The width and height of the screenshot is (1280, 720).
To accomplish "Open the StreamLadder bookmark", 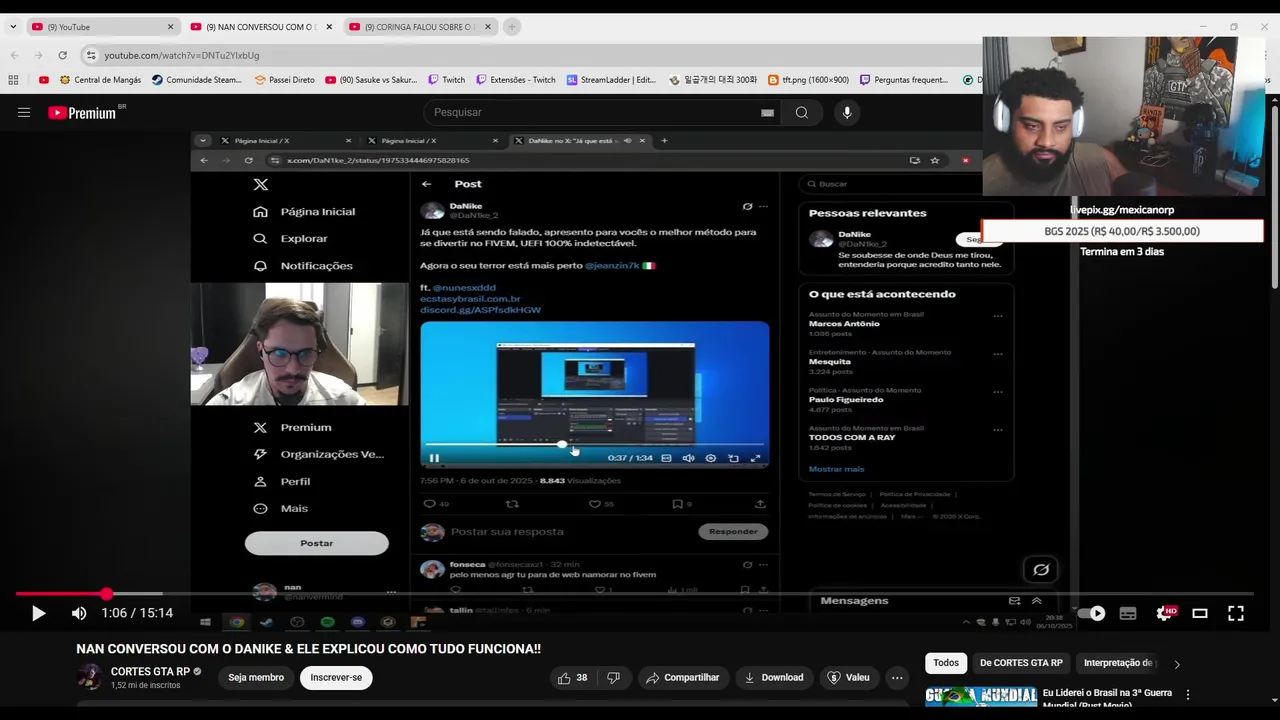I will pos(611,80).
